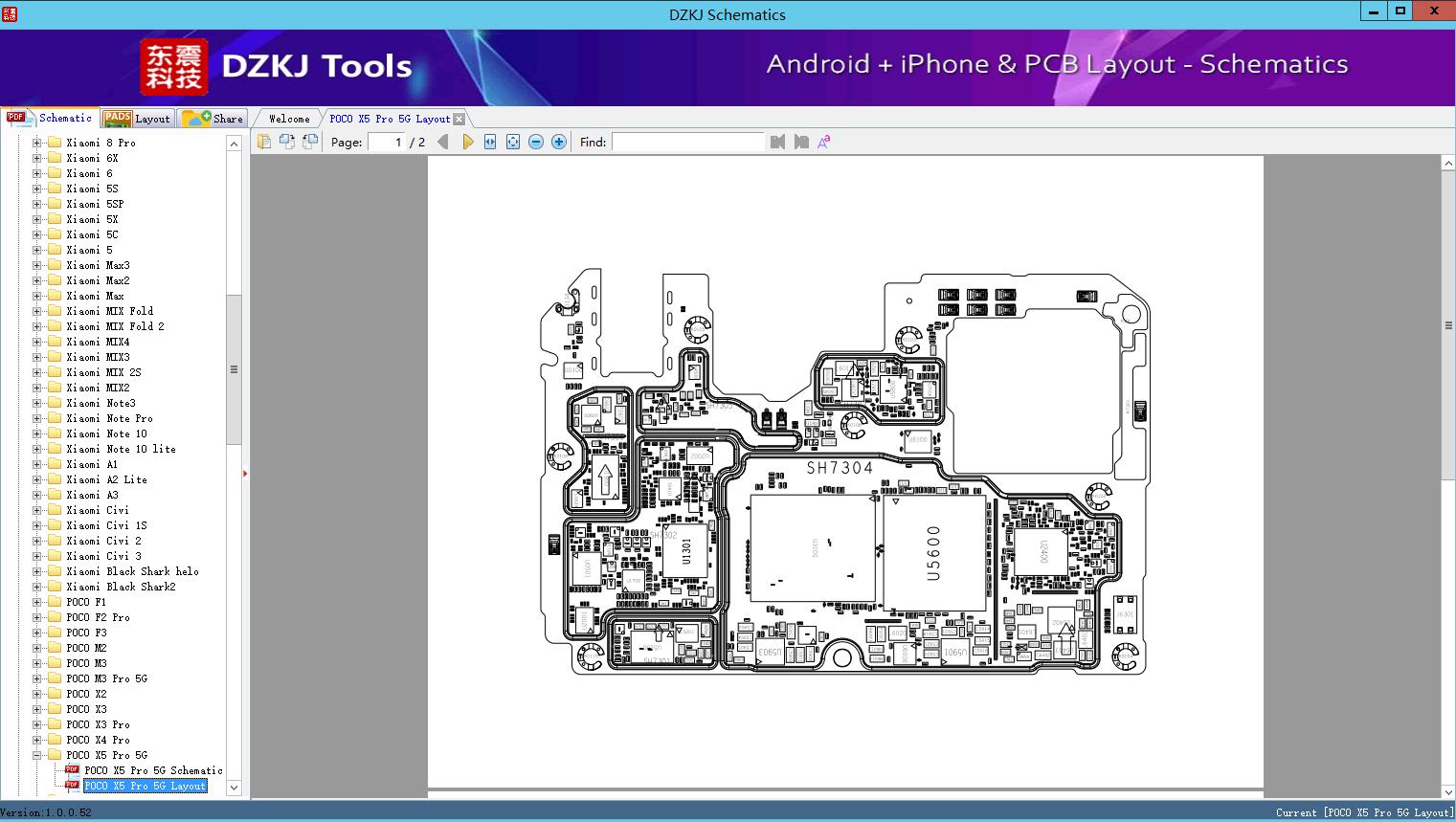Minimize the DZKJ Schematics window
This screenshot has height=822, width=1456.
[x=1374, y=11]
